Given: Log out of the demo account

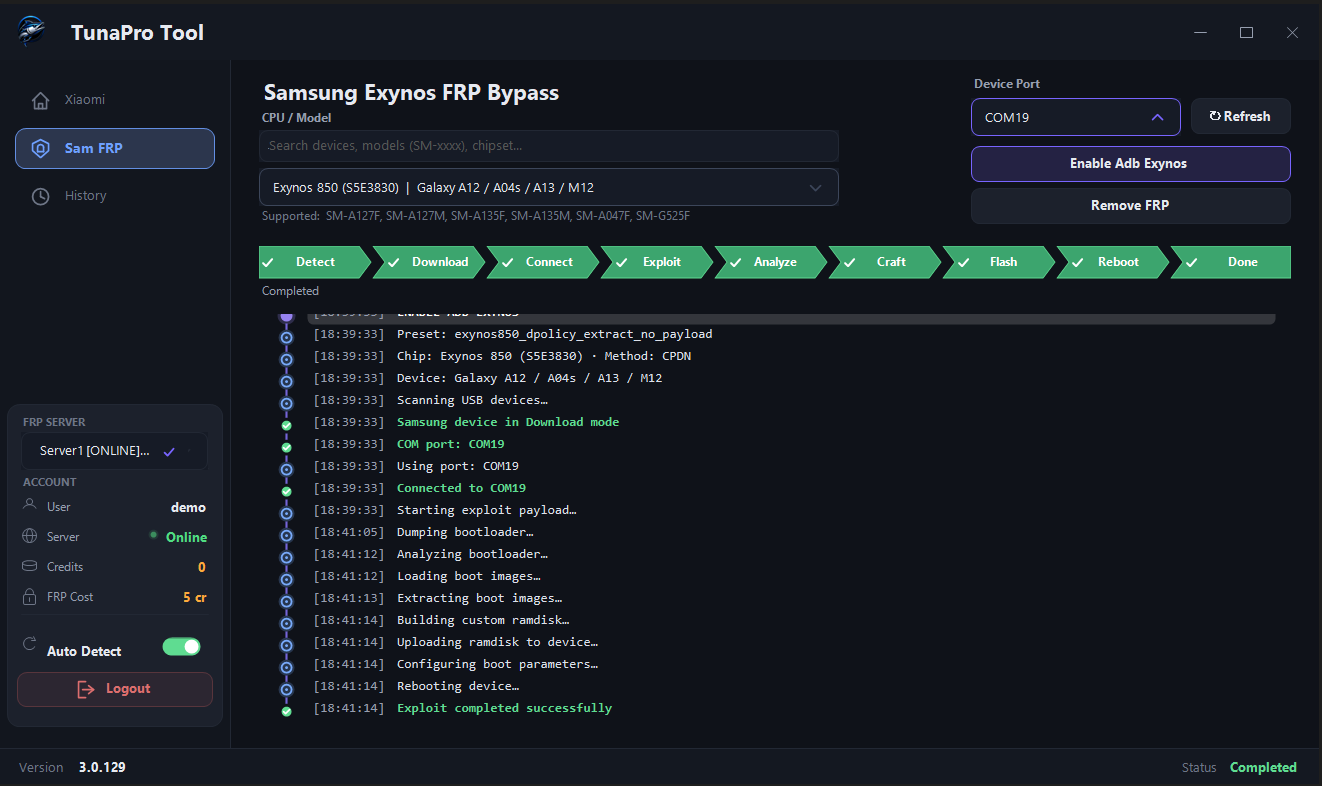Looking at the screenshot, I should pos(114,689).
